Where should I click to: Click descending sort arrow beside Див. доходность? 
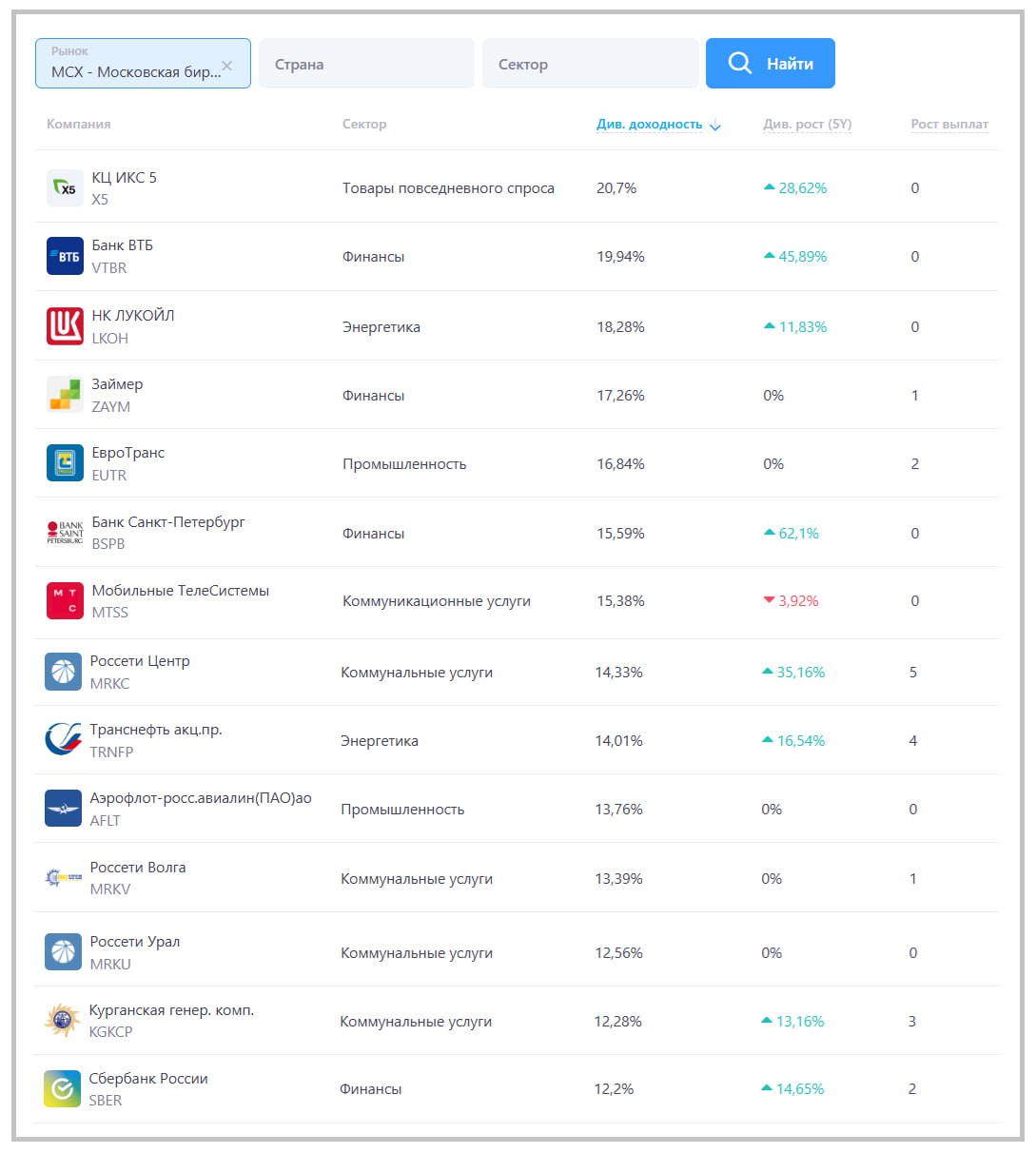click(715, 126)
